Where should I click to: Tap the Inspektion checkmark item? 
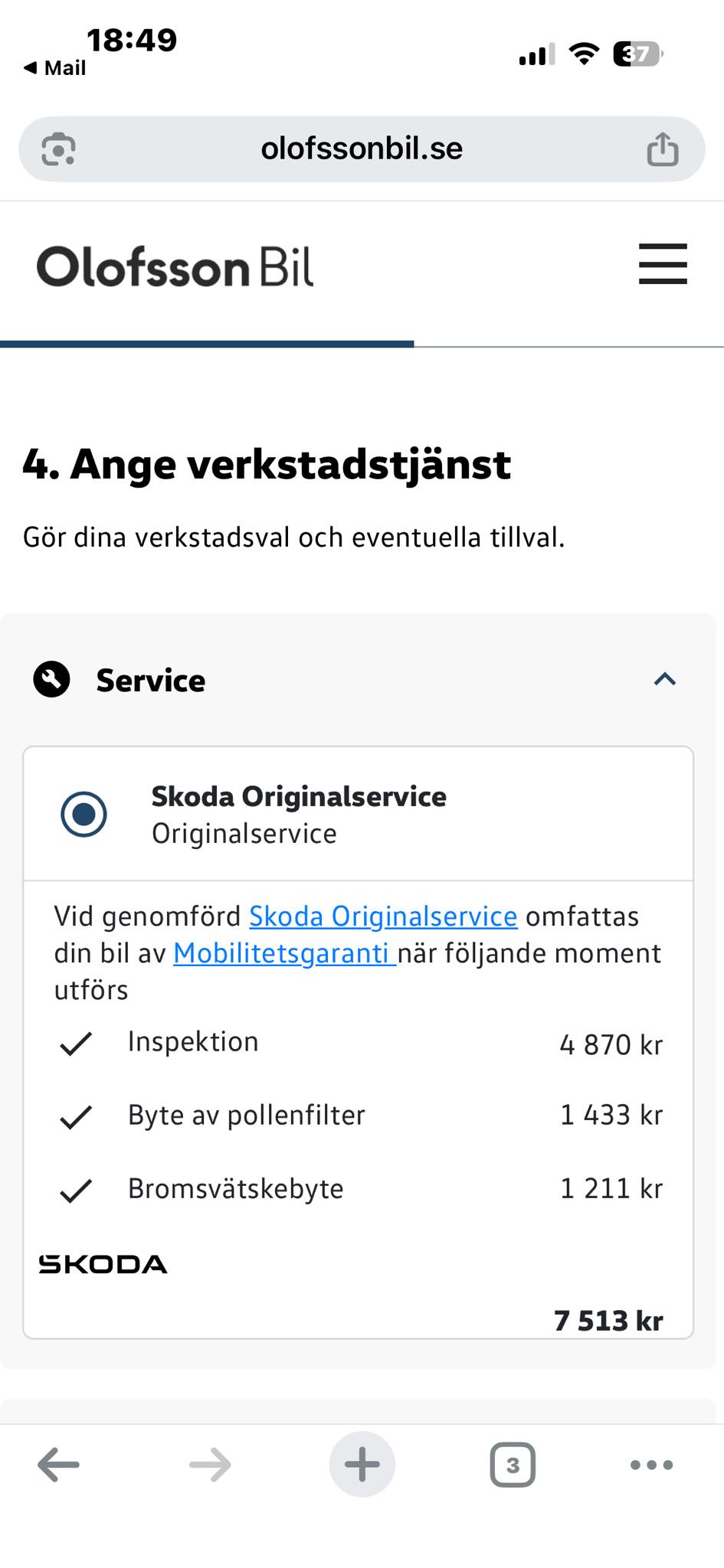(76, 1043)
